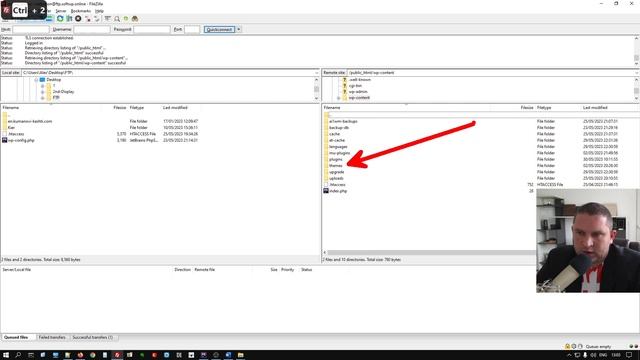
Task: Open Windows Start menu
Action: pyautogui.click(x=6, y=355)
